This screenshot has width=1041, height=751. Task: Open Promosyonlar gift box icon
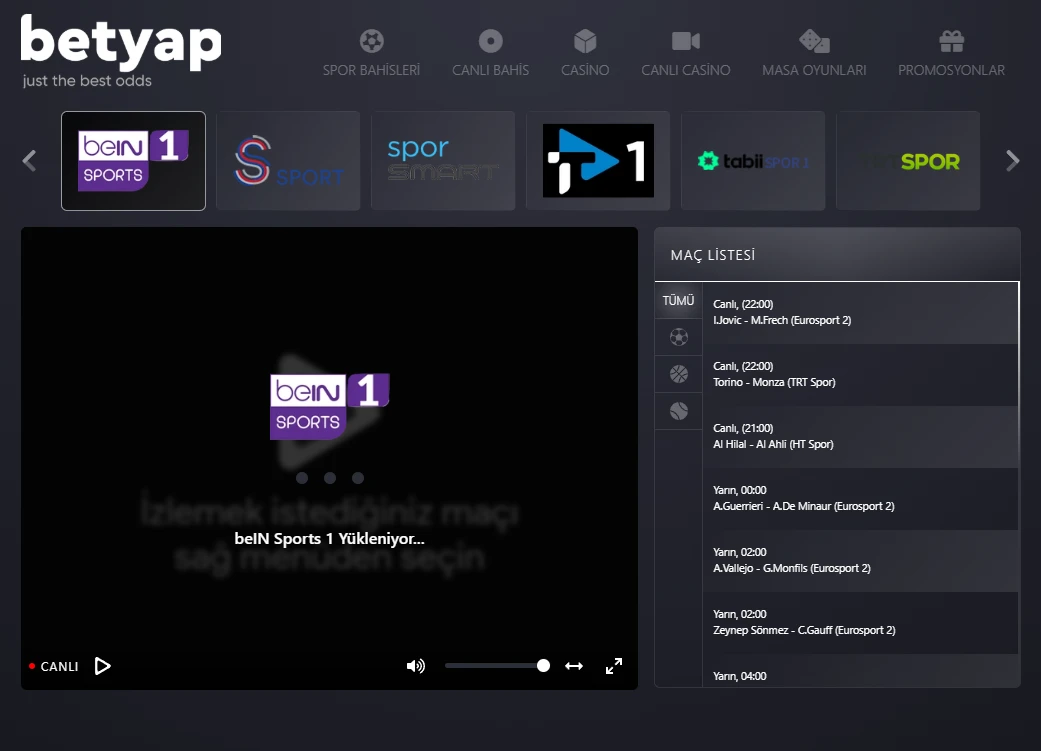(951, 41)
